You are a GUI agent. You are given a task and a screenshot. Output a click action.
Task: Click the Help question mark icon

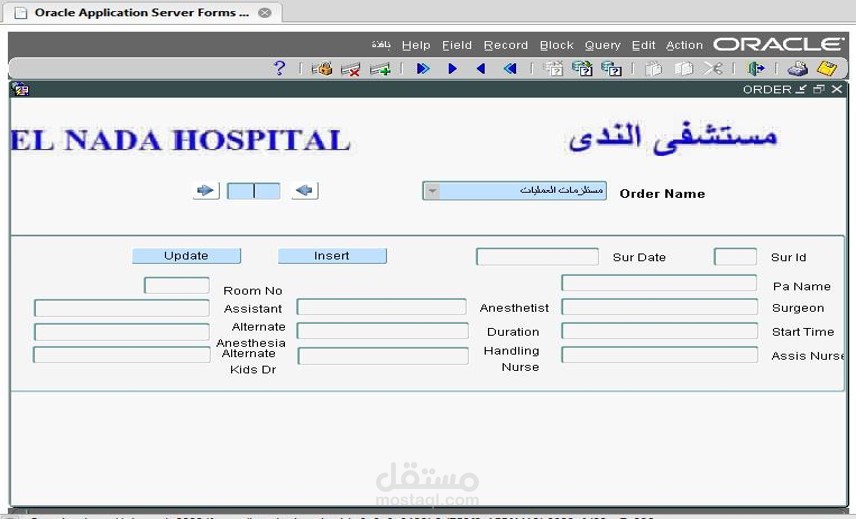[280, 69]
